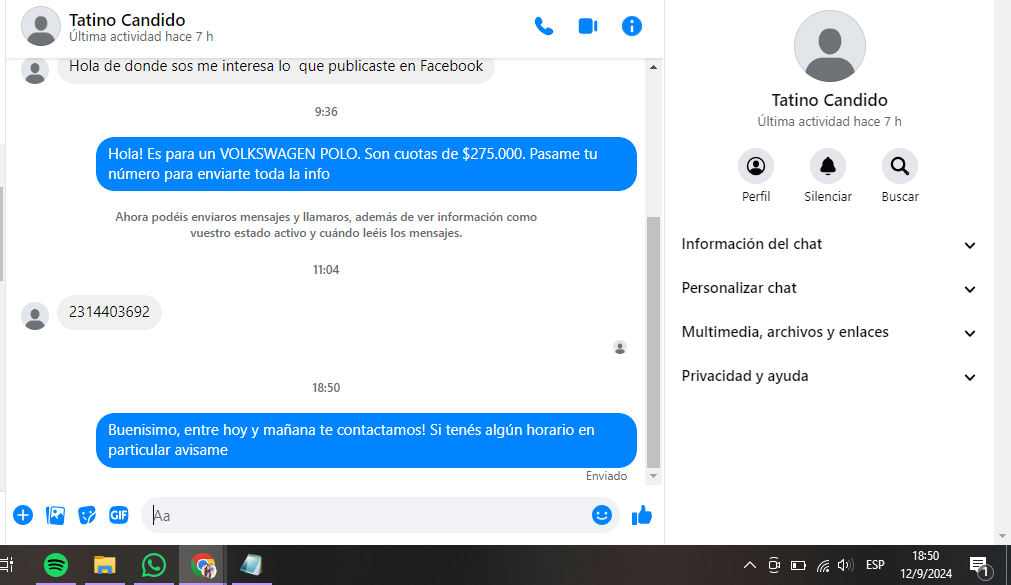Expand Personalizar chat section
This screenshot has width=1011, height=585.
pyautogui.click(x=828, y=289)
